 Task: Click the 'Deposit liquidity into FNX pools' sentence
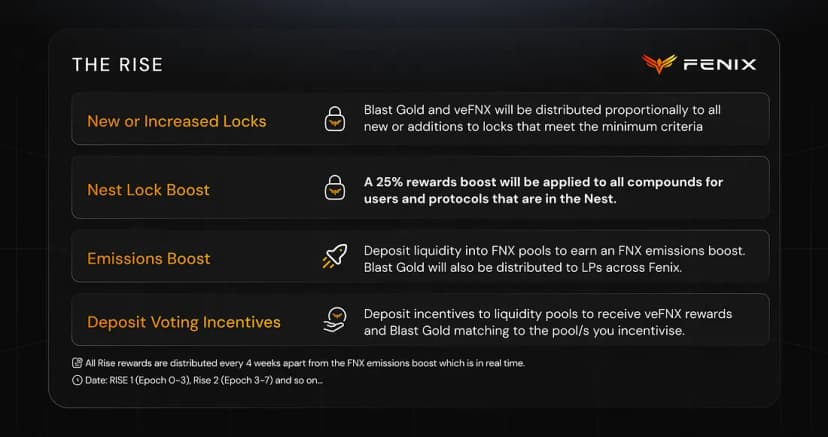tap(554, 249)
